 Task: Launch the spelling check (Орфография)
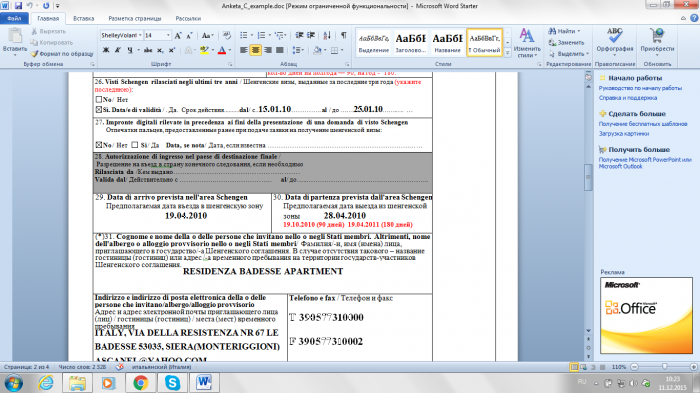(614, 41)
